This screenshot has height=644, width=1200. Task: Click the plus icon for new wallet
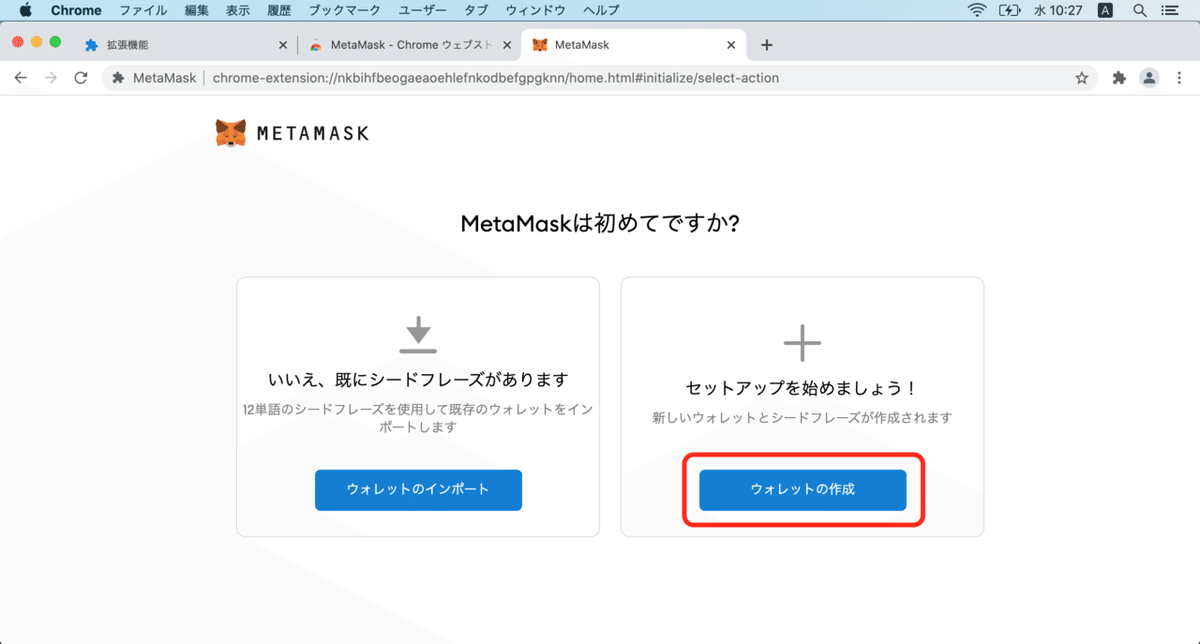pos(802,343)
